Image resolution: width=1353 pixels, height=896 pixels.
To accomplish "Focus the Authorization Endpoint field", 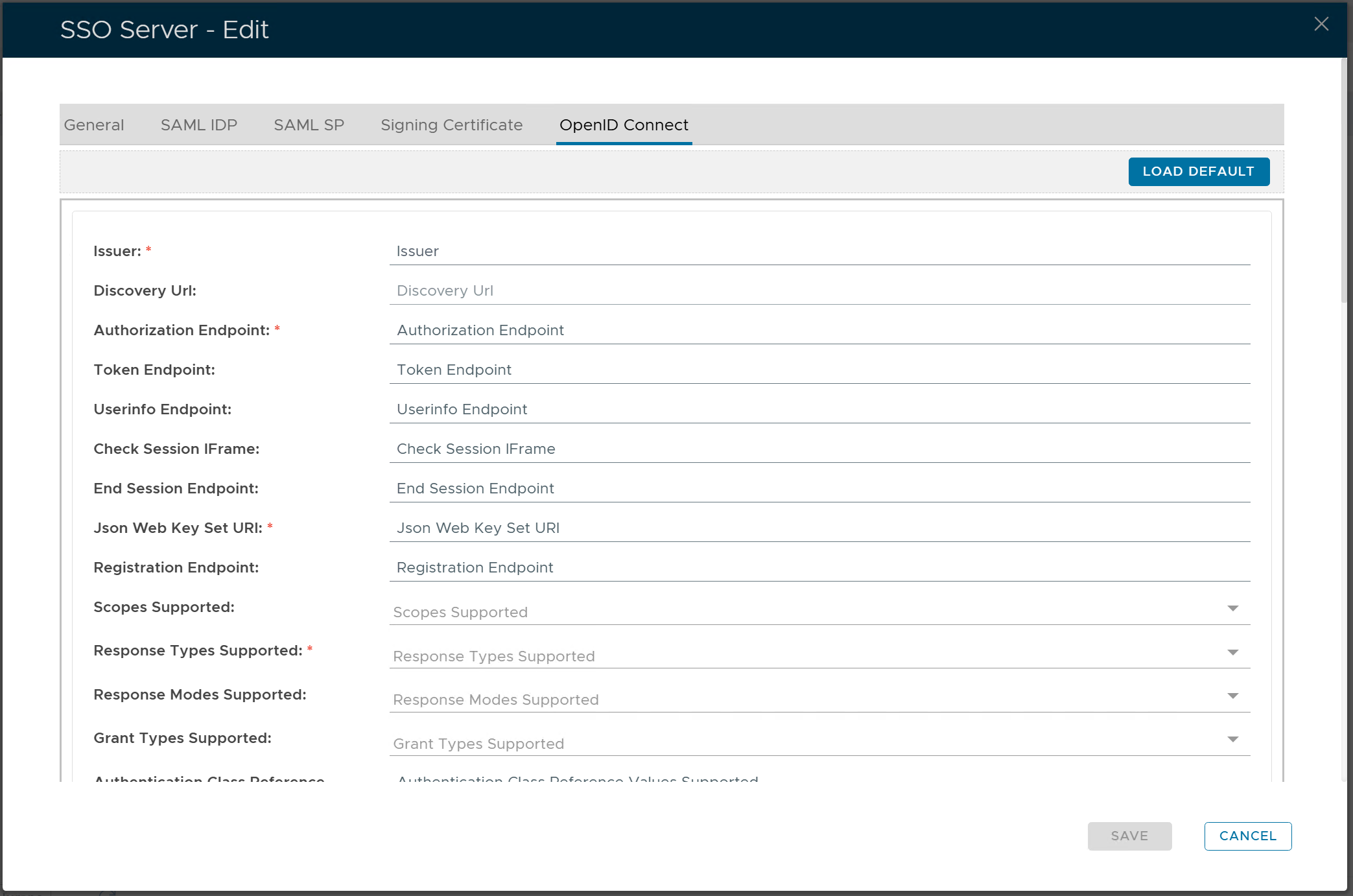I will [x=819, y=331].
